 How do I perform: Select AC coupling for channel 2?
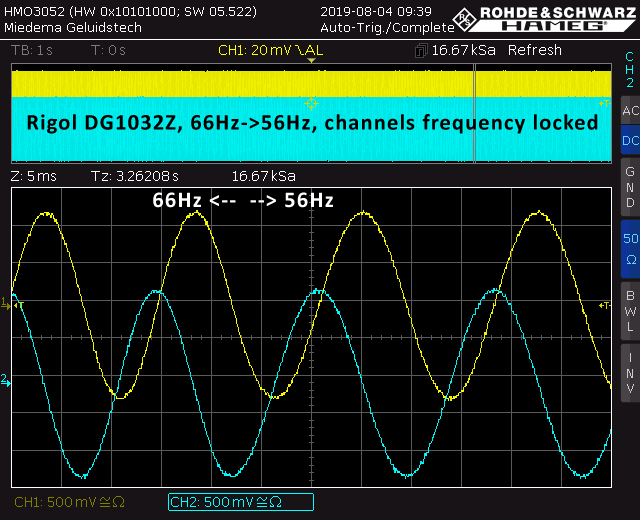(x=631, y=110)
